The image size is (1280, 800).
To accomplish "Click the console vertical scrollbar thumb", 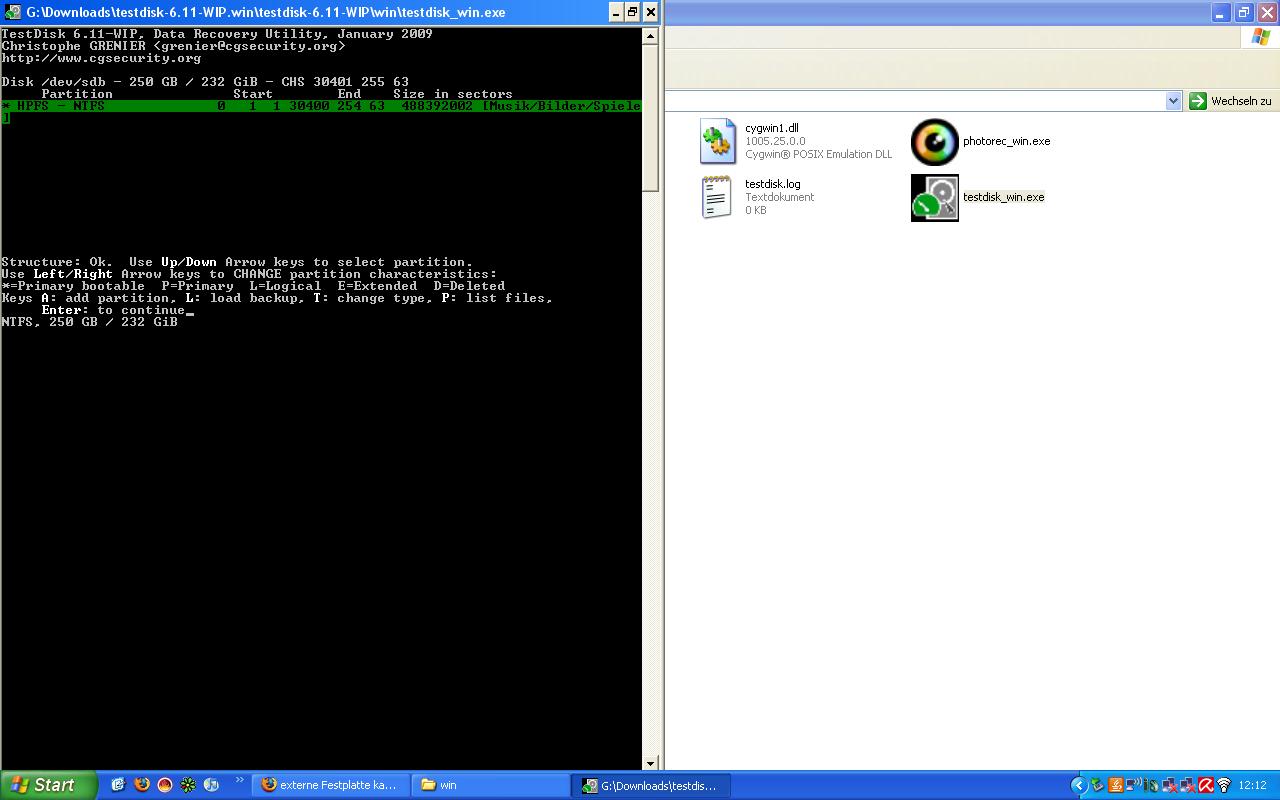I will point(650,118).
